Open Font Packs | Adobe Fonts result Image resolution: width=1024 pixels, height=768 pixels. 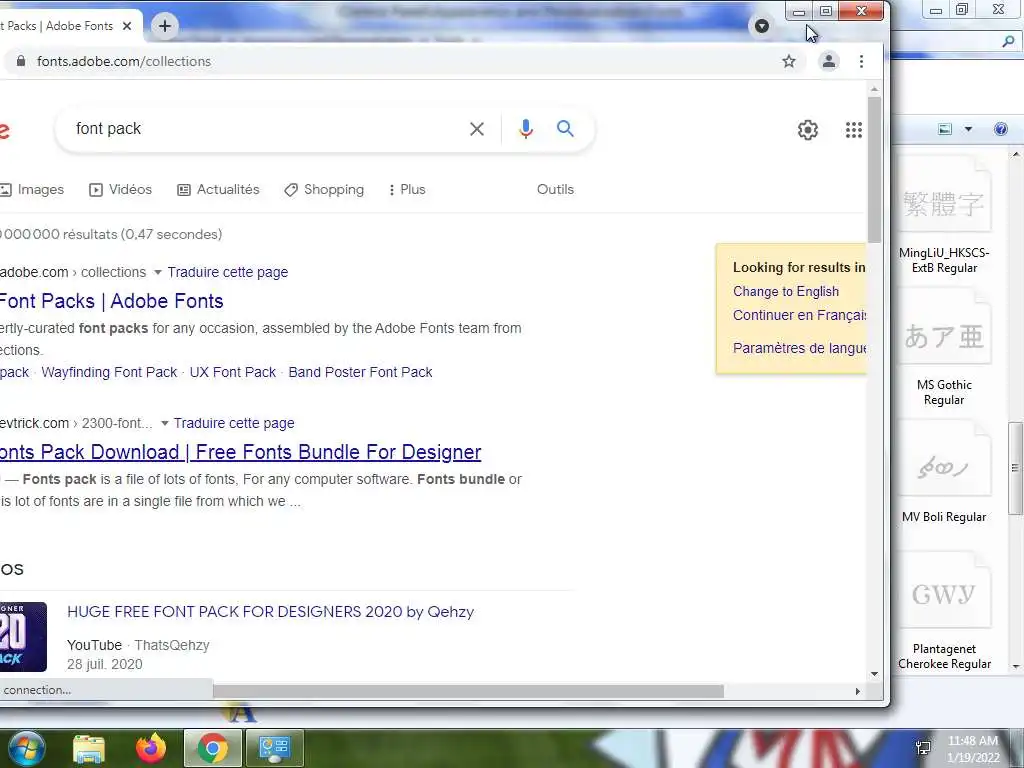click(112, 301)
